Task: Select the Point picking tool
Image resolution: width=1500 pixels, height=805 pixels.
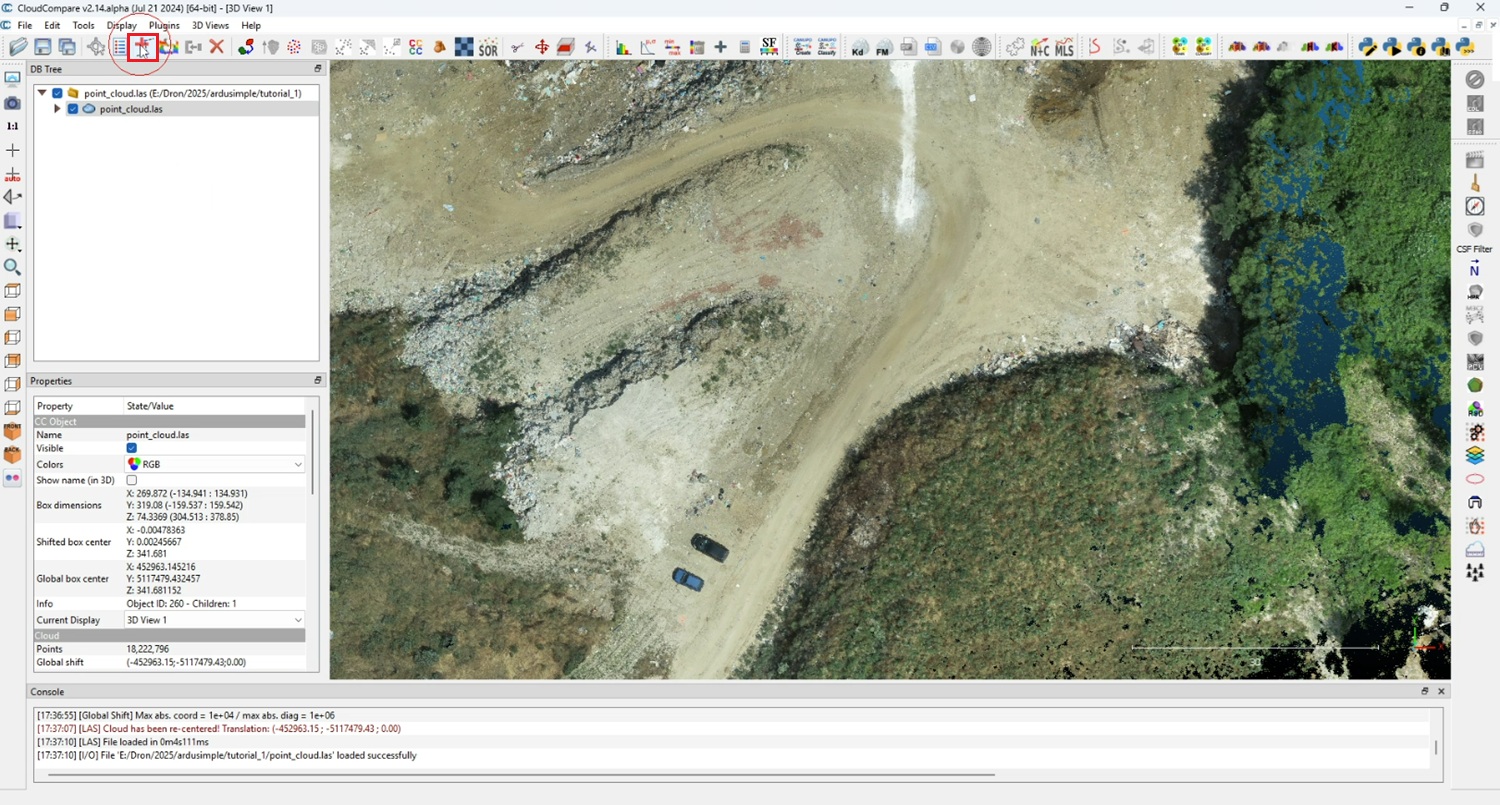Action: coord(143,47)
